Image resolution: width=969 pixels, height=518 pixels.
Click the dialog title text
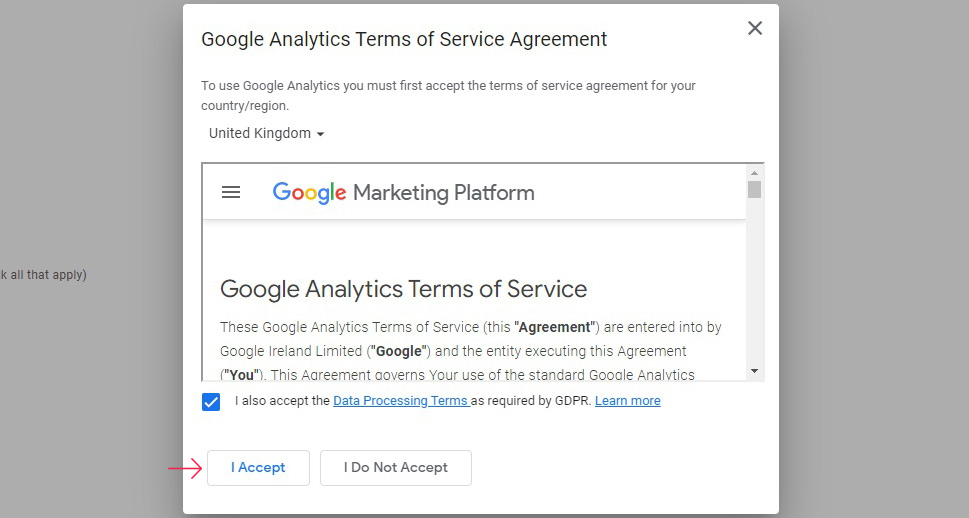(x=404, y=39)
